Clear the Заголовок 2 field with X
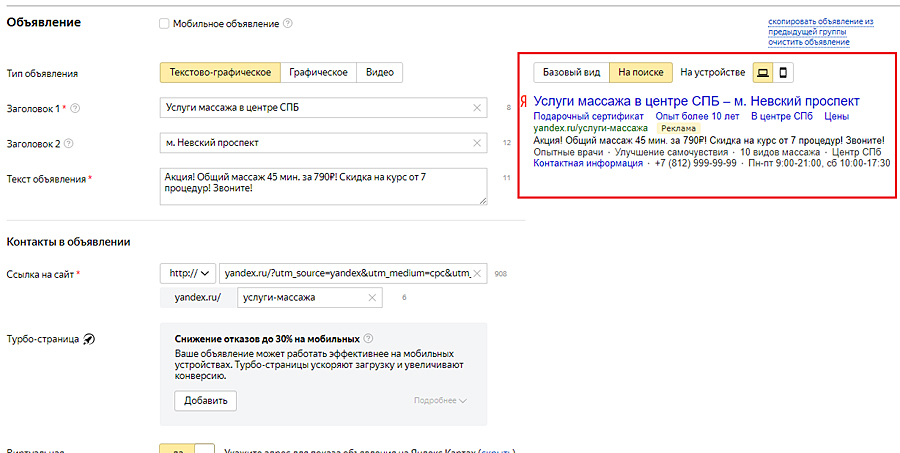This screenshot has height=453, width=900. [476, 143]
